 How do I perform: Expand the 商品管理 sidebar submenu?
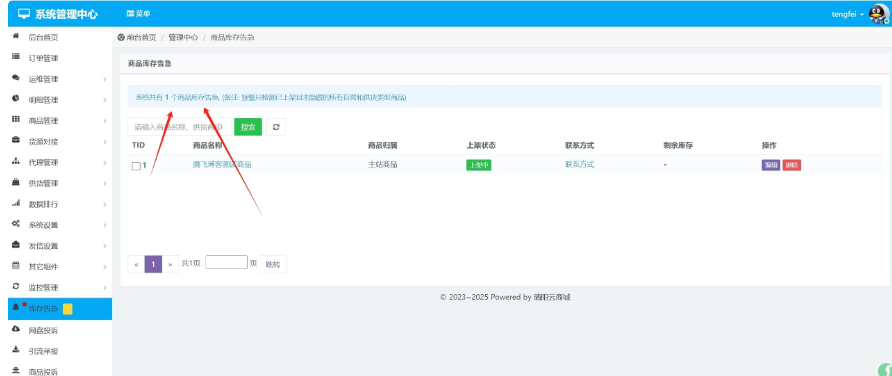(60, 121)
